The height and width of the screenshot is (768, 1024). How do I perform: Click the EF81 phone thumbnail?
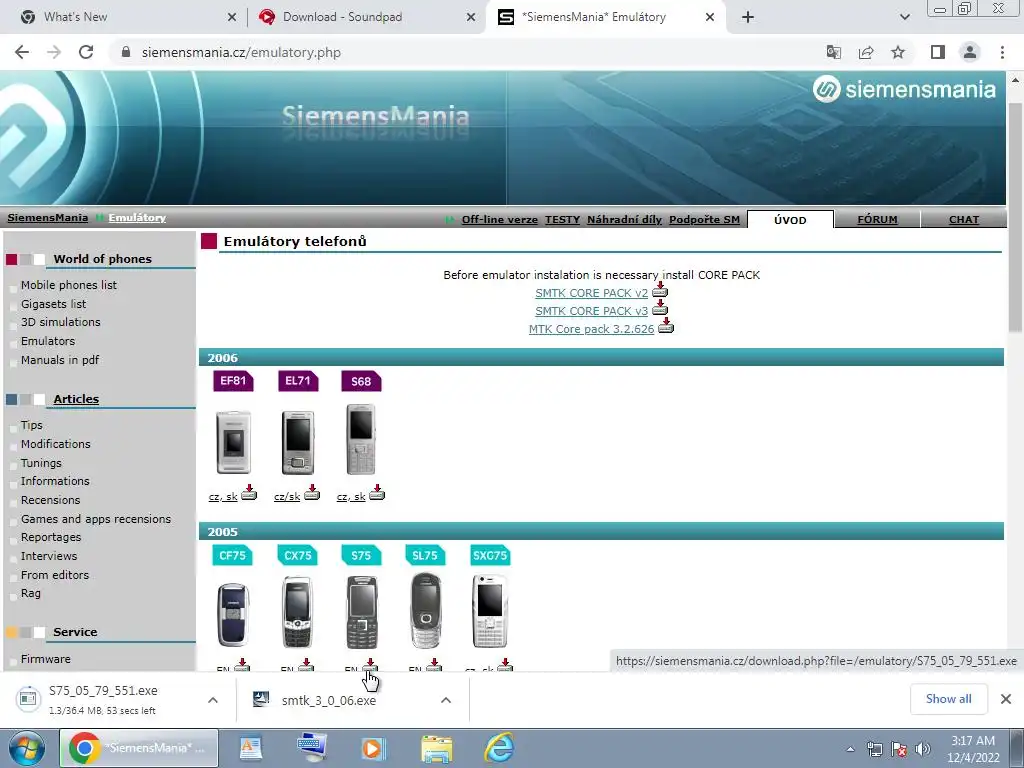pos(233,441)
